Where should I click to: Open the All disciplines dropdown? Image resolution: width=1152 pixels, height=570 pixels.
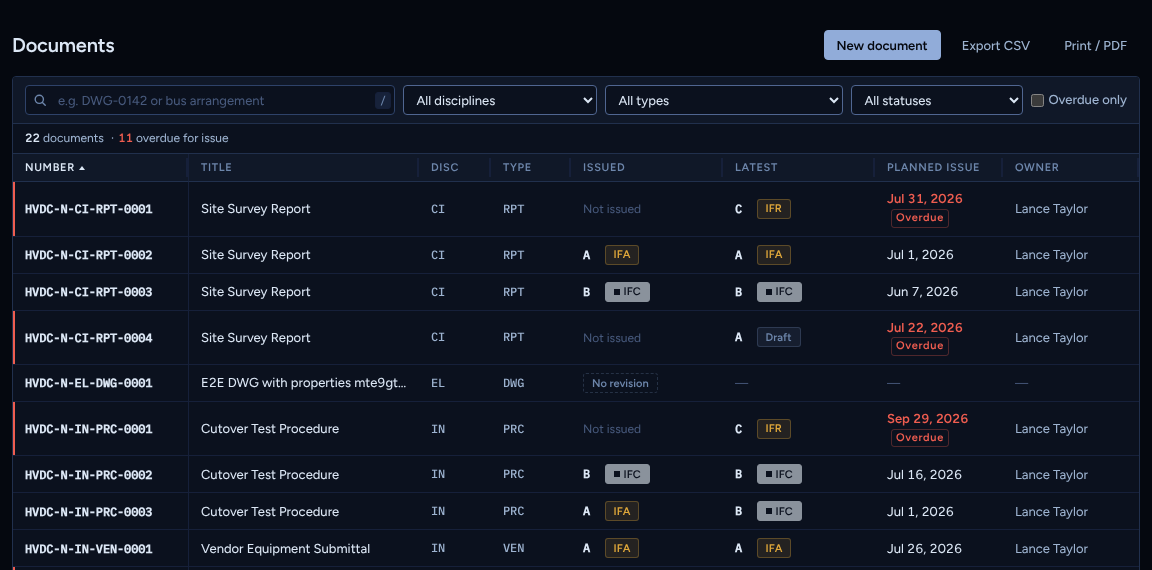tap(500, 101)
